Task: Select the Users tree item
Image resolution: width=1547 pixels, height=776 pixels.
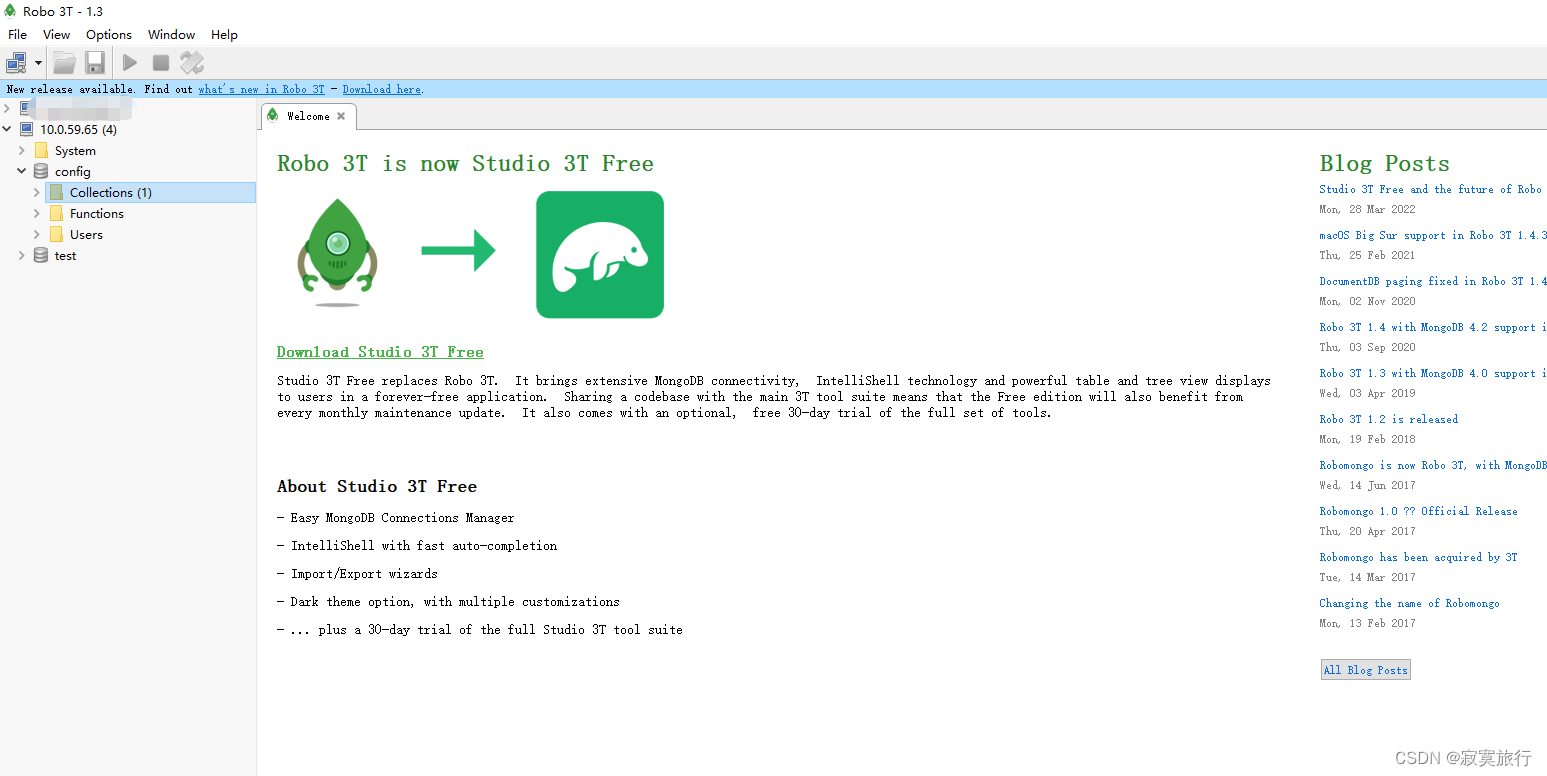Action: coord(86,235)
